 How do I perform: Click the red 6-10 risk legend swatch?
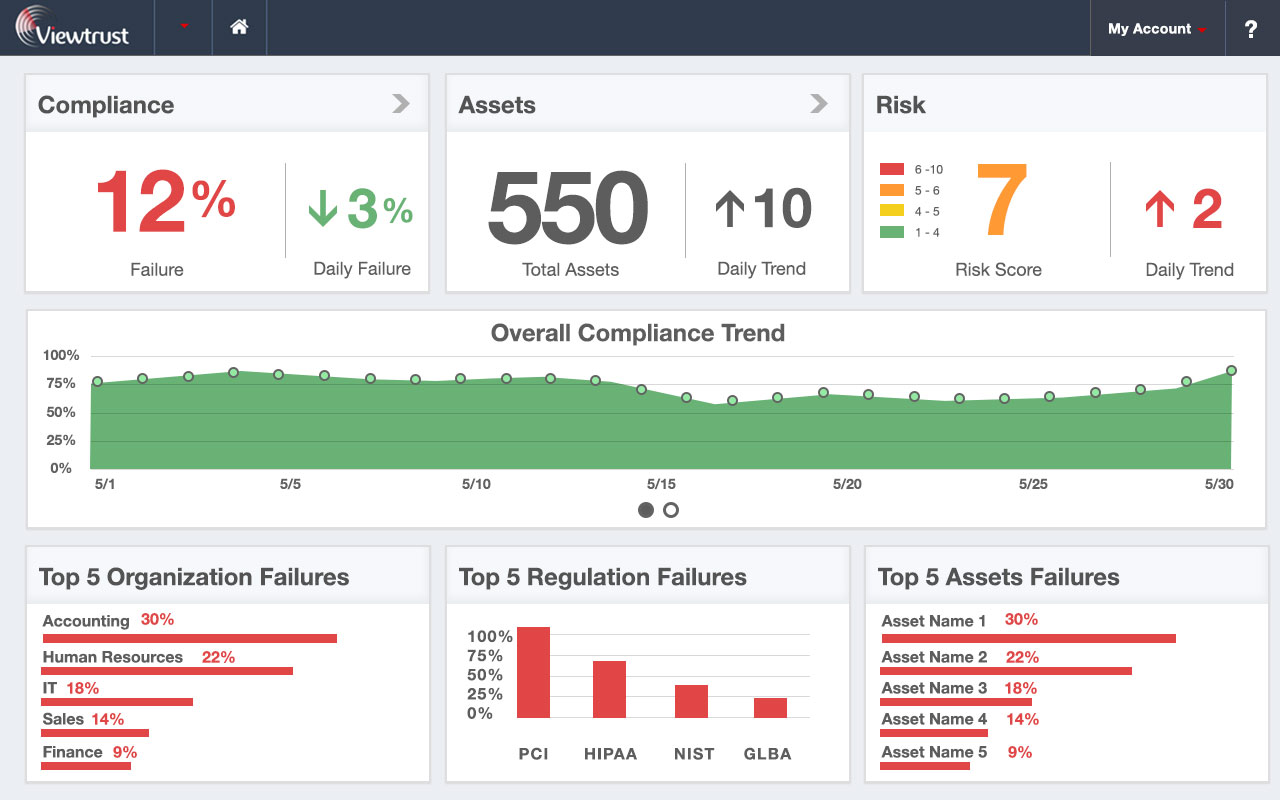point(891,170)
